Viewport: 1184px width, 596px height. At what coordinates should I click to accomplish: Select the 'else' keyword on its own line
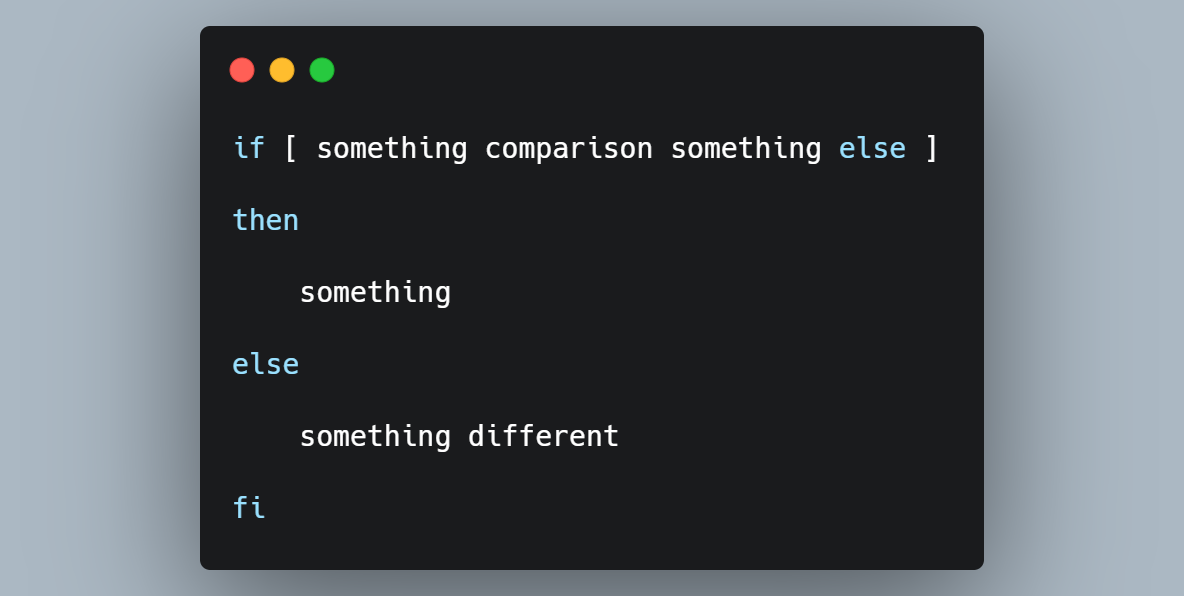click(265, 364)
